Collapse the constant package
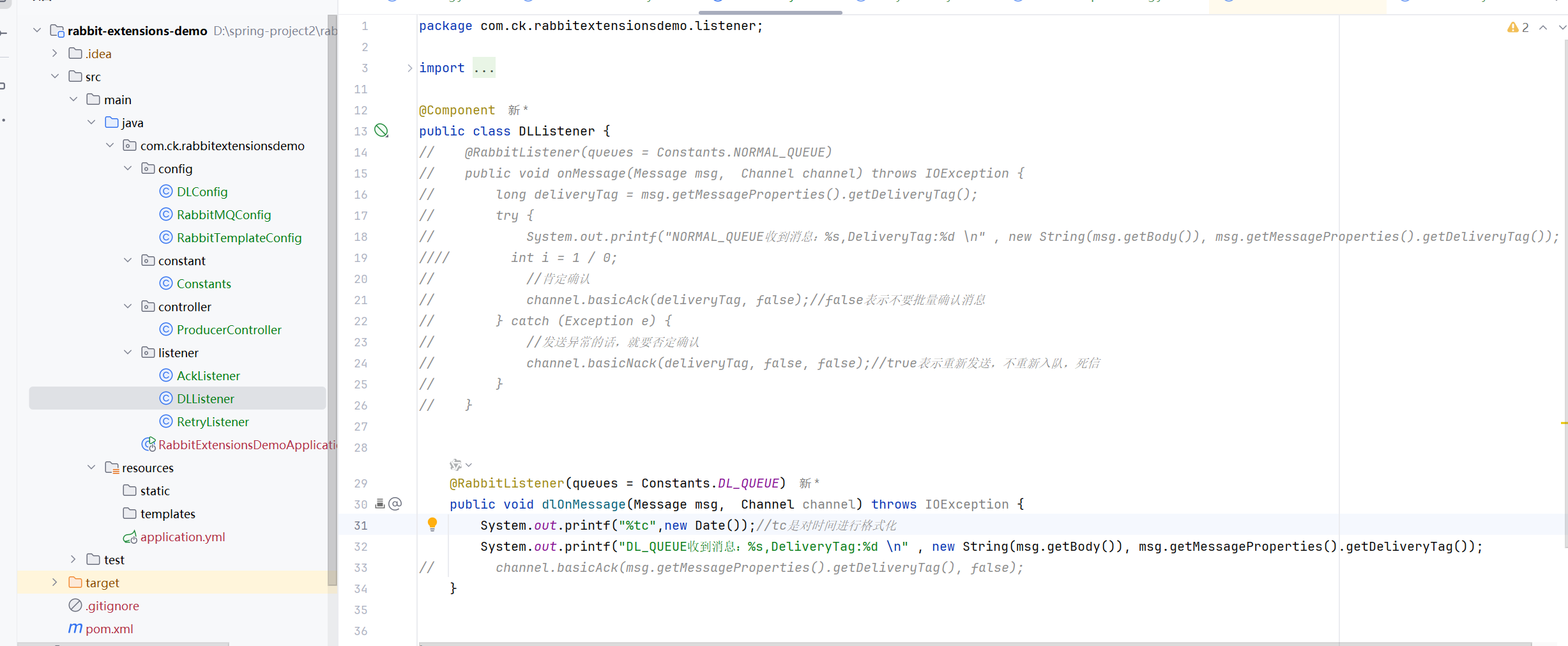Viewport: 1568px width, 646px height. 128,260
